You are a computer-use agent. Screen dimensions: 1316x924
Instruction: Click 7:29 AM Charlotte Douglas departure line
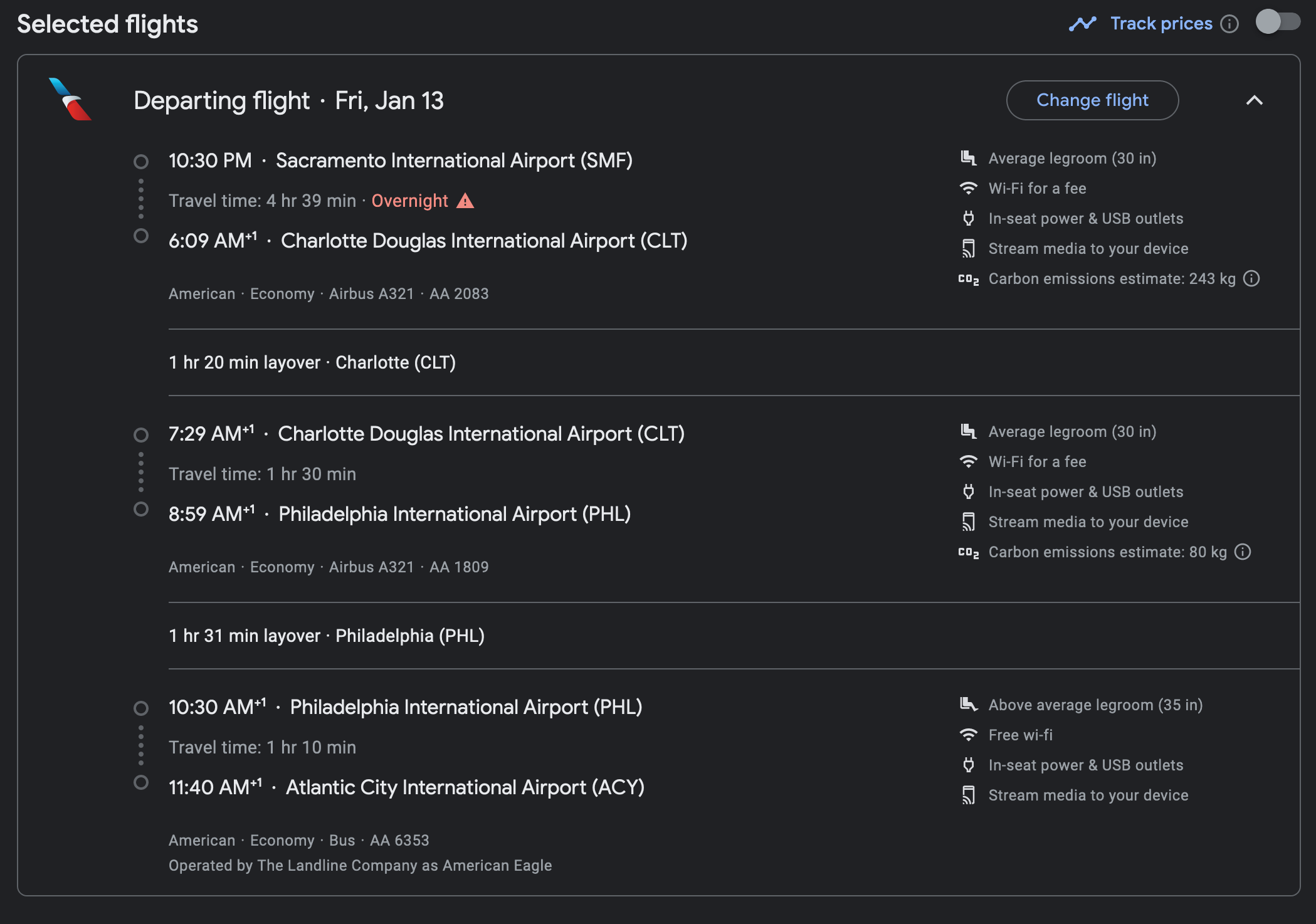click(426, 434)
